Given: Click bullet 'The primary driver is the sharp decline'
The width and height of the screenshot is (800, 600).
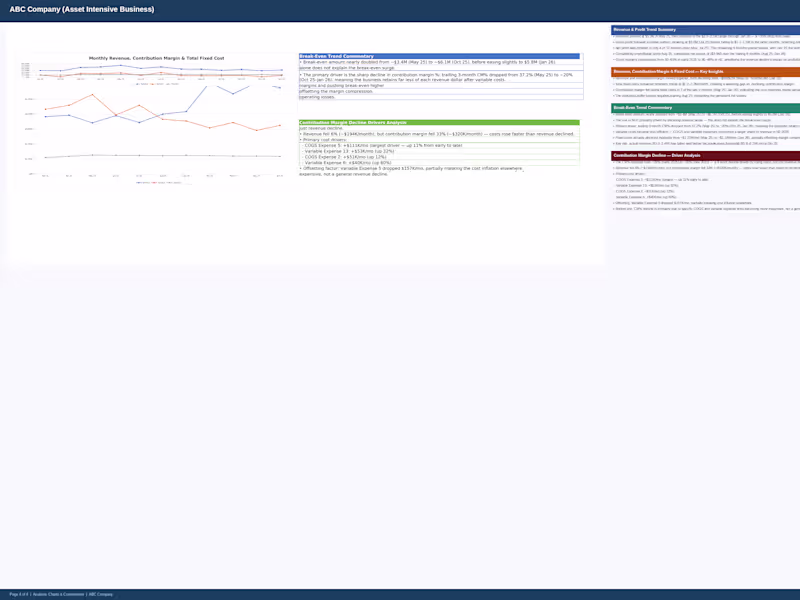Looking at the screenshot, I should 436,77.
